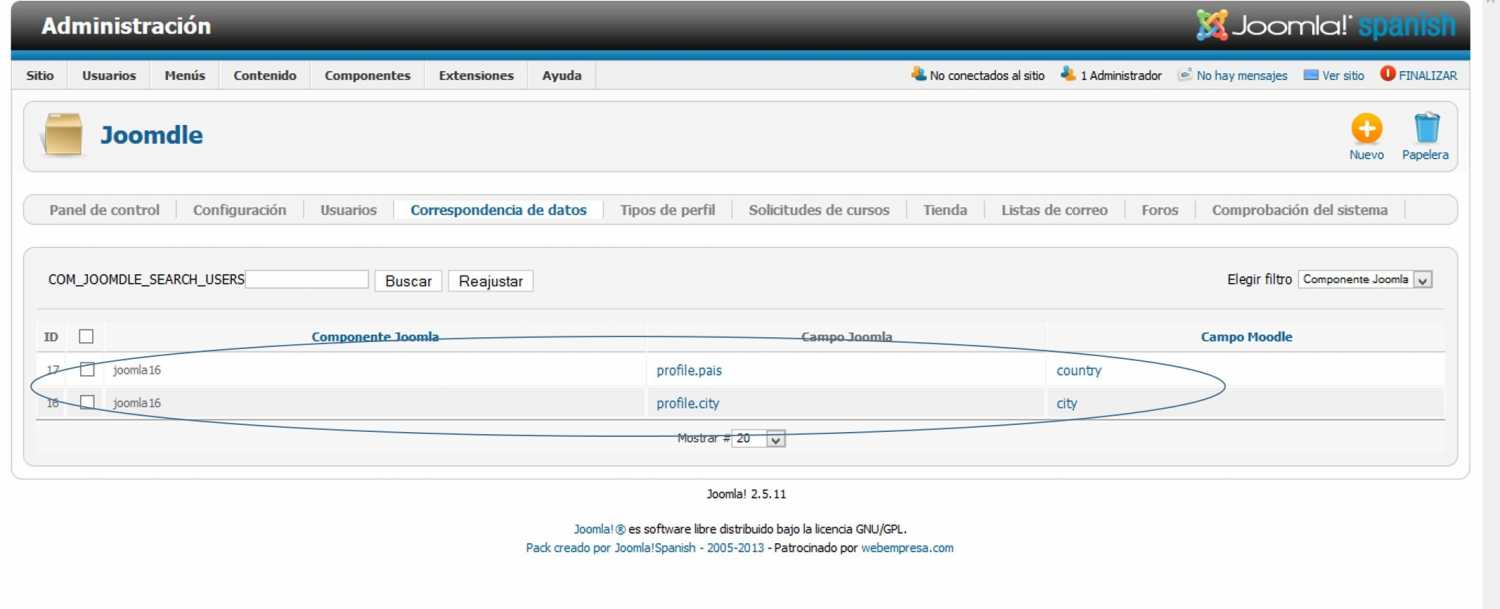Click the Ver sitio monitor icon
The height and width of the screenshot is (609, 1500).
(1311, 75)
